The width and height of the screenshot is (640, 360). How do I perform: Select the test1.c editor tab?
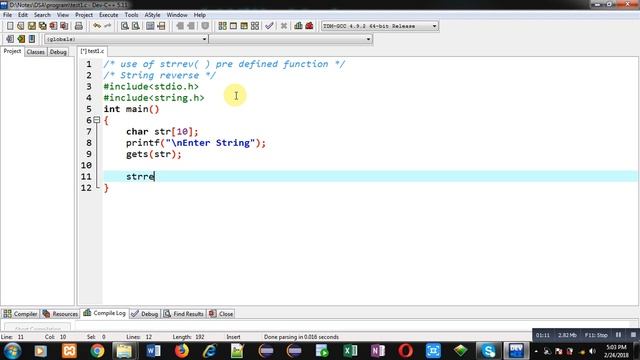92,51
